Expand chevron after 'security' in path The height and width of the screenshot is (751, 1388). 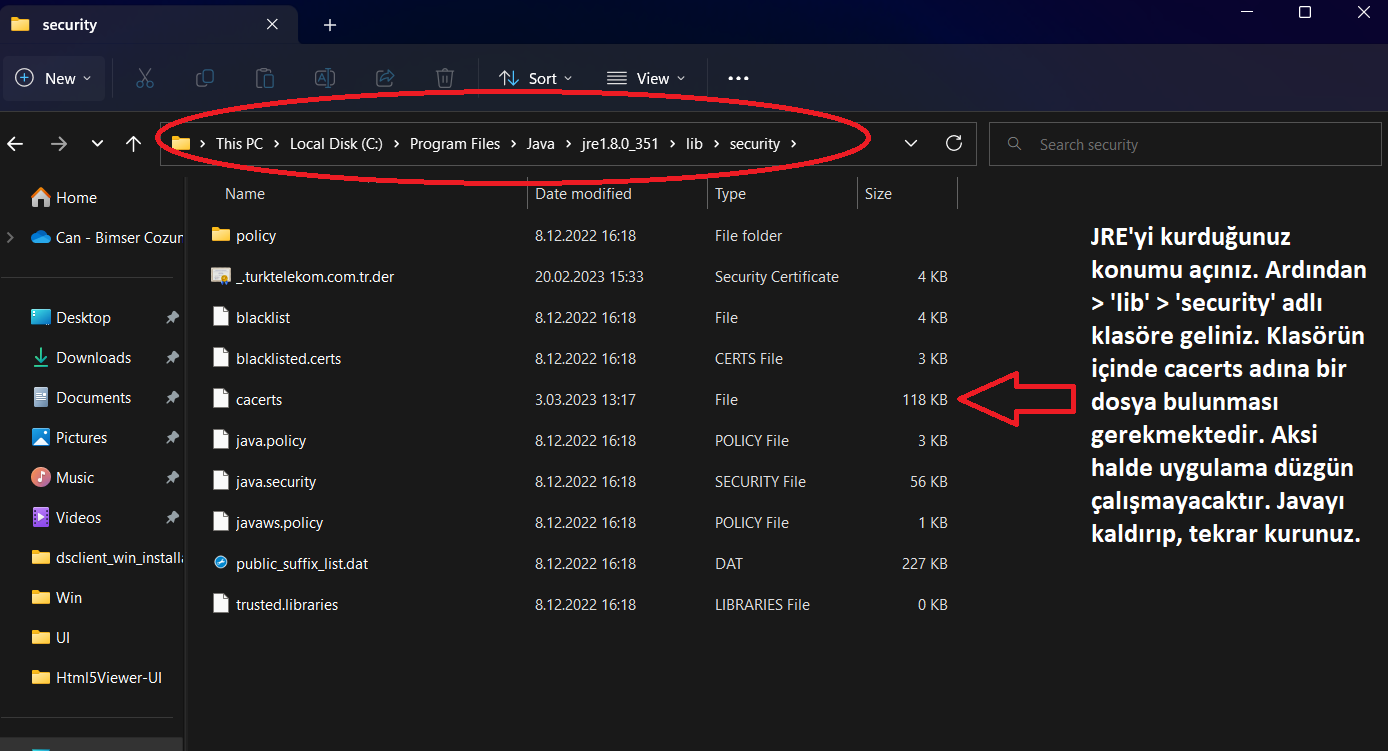coord(794,144)
